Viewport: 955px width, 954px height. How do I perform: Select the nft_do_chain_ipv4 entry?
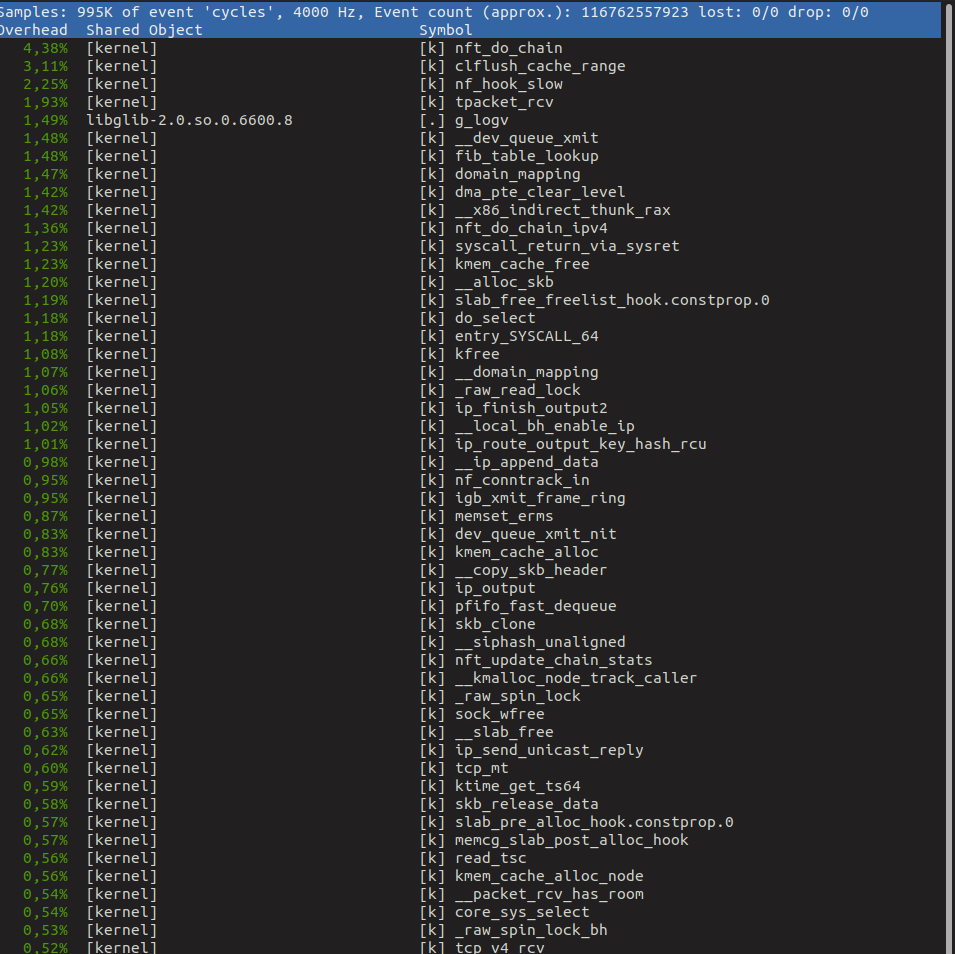[530, 228]
